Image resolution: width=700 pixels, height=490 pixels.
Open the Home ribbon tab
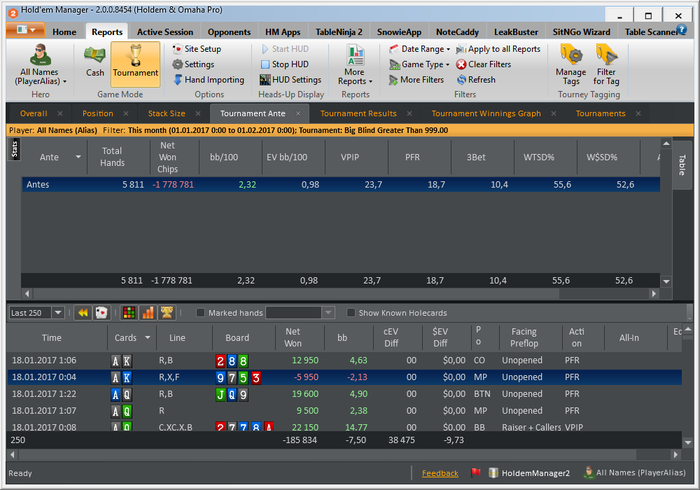point(64,32)
